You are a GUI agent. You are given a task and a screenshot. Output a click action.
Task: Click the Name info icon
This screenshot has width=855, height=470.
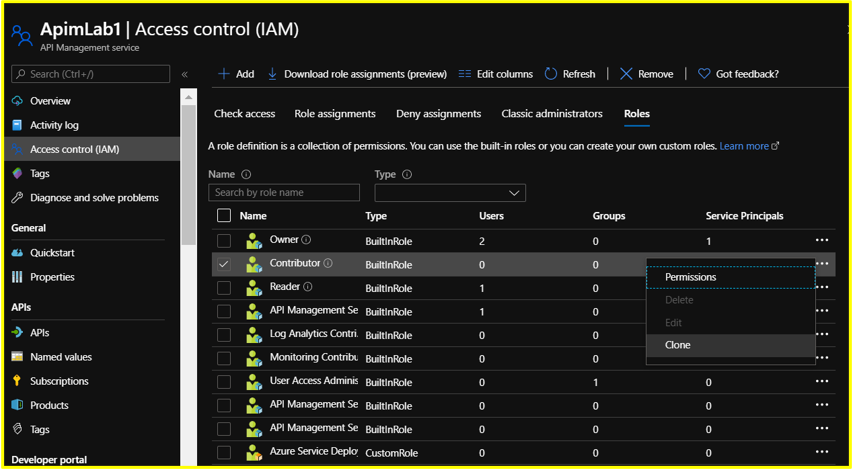[246, 174]
